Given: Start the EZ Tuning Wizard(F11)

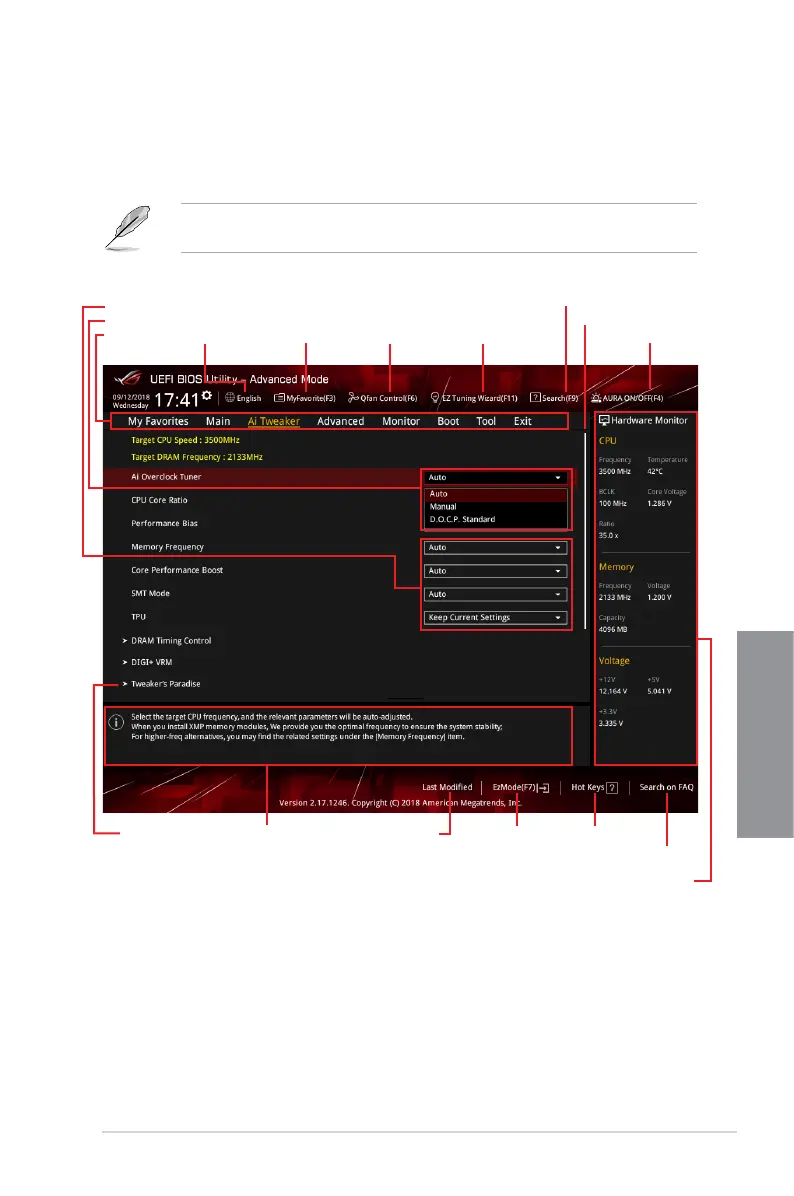Looking at the screenshot, I should 474,398.
